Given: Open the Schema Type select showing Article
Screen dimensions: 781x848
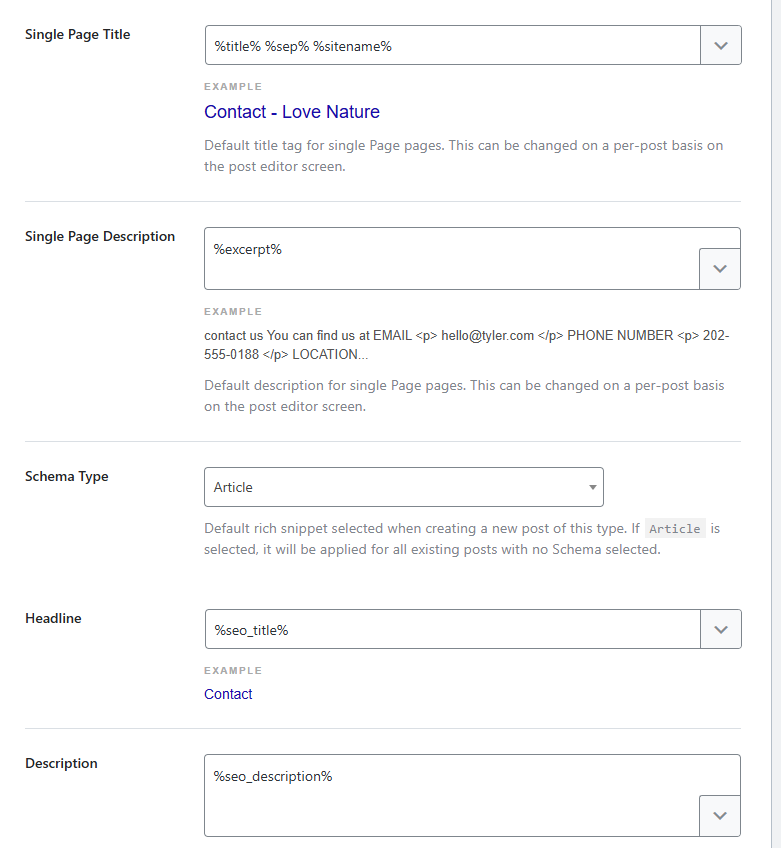Looking at the screenshot, I should (x=403, y=487).
